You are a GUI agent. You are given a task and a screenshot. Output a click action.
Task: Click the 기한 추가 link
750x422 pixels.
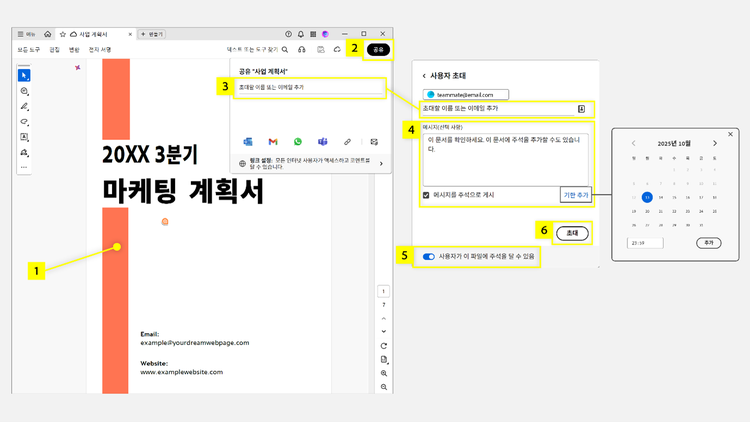coord(576,195)
